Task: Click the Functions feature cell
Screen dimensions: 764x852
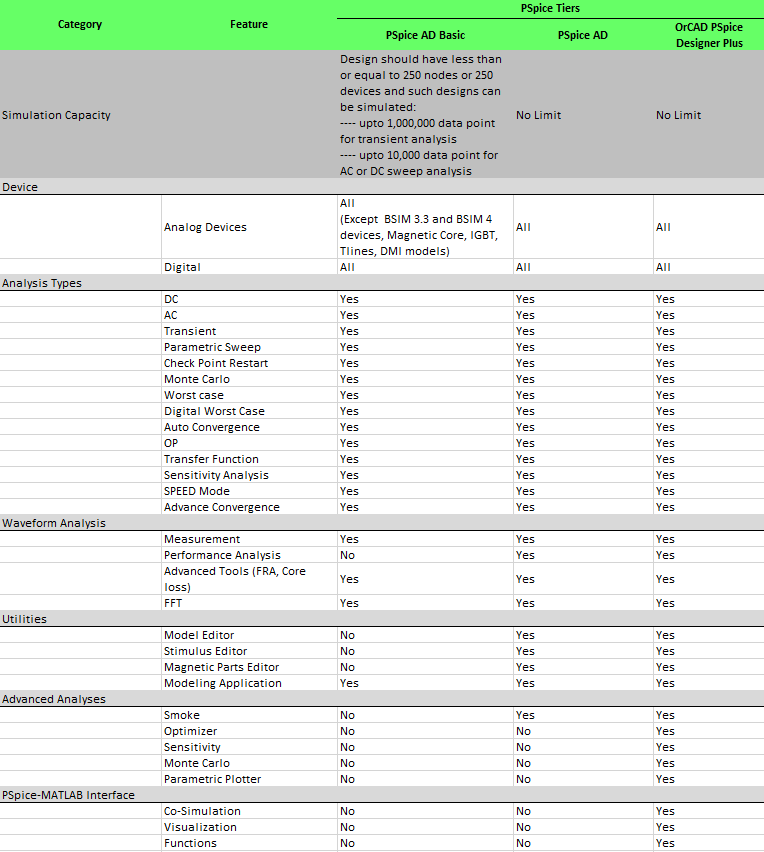Action: (x=249, y=843)
